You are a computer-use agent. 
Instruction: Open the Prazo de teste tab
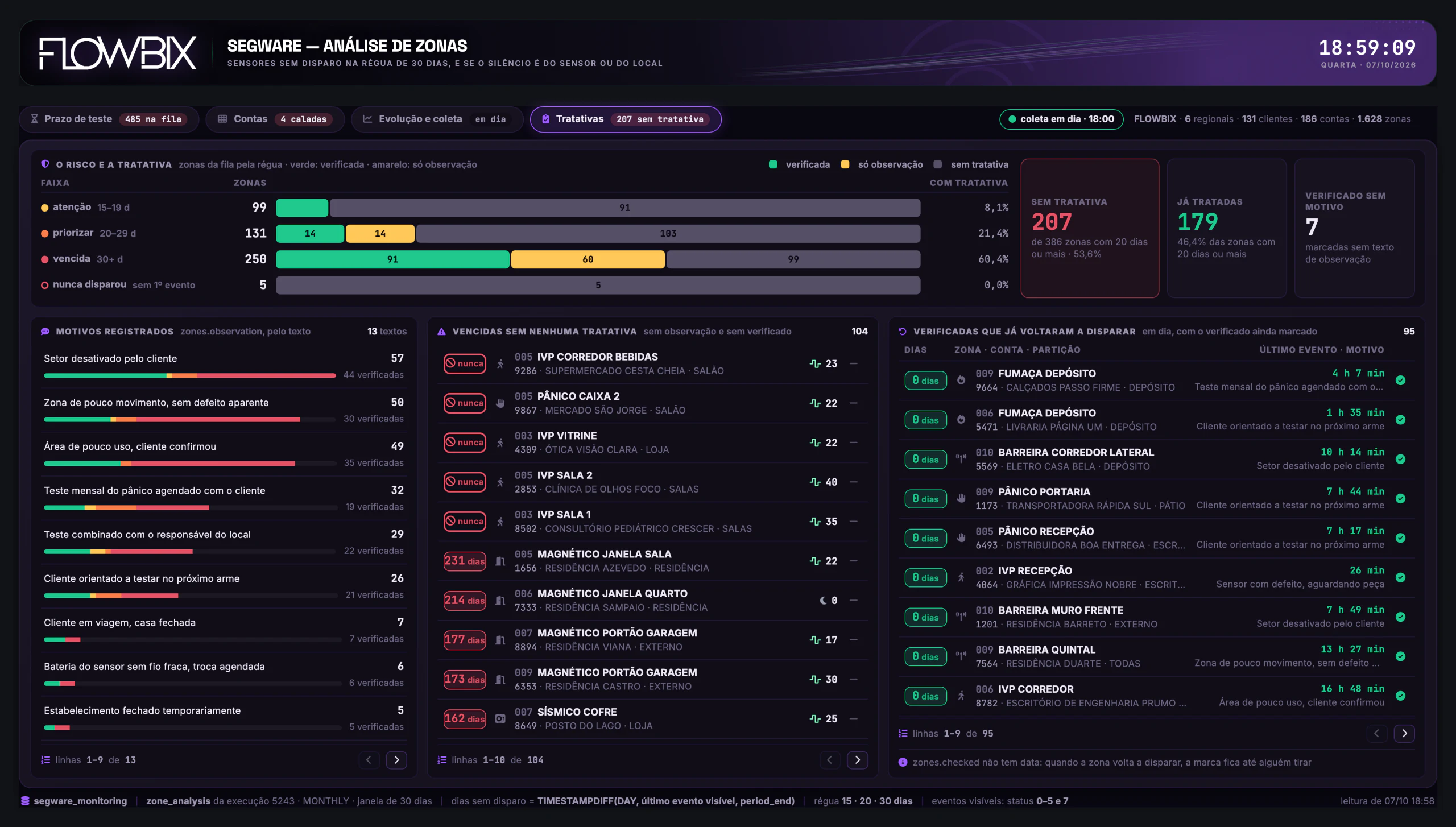pos(109,119)
